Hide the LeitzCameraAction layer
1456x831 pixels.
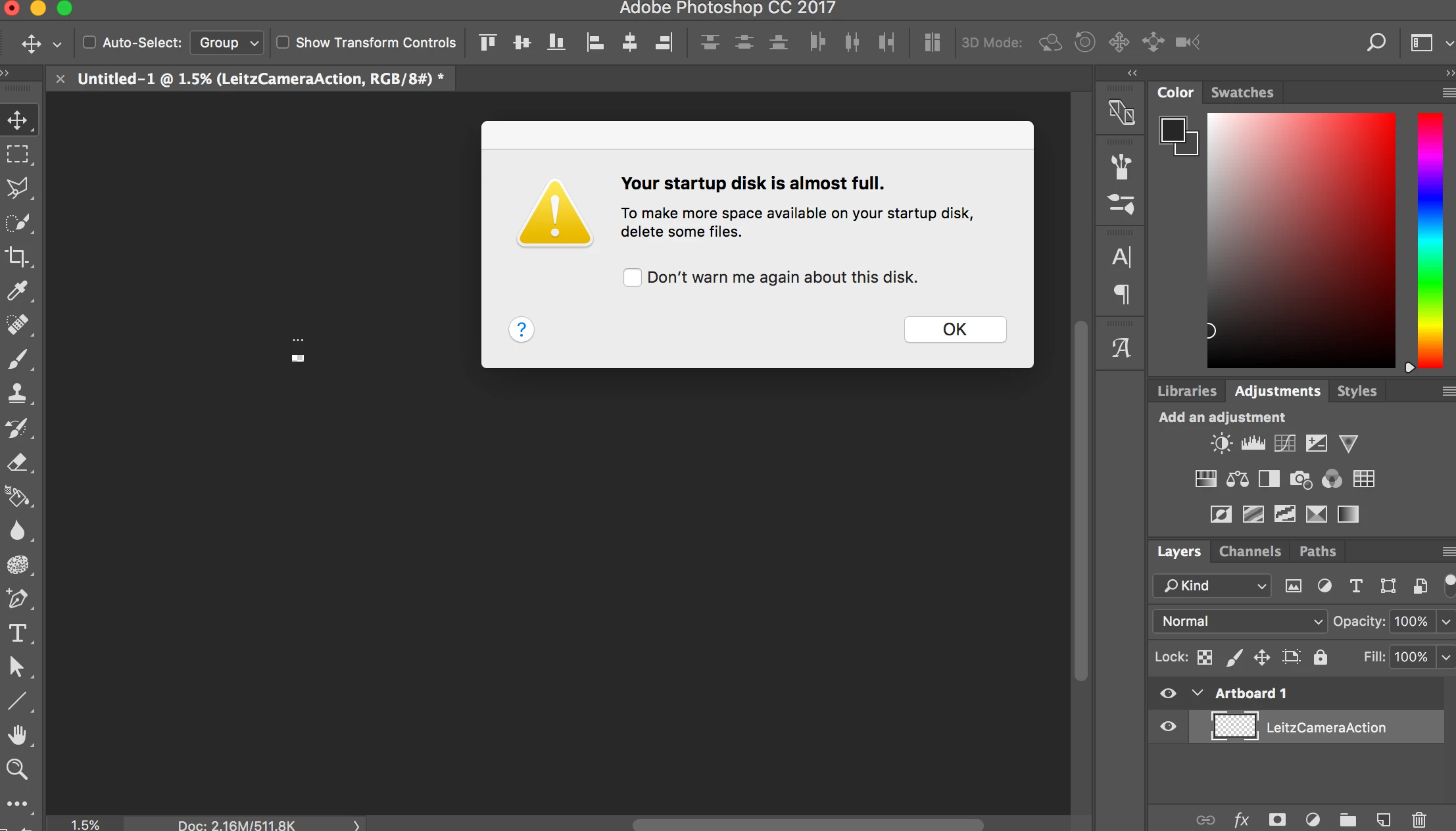coord(1168,726)
